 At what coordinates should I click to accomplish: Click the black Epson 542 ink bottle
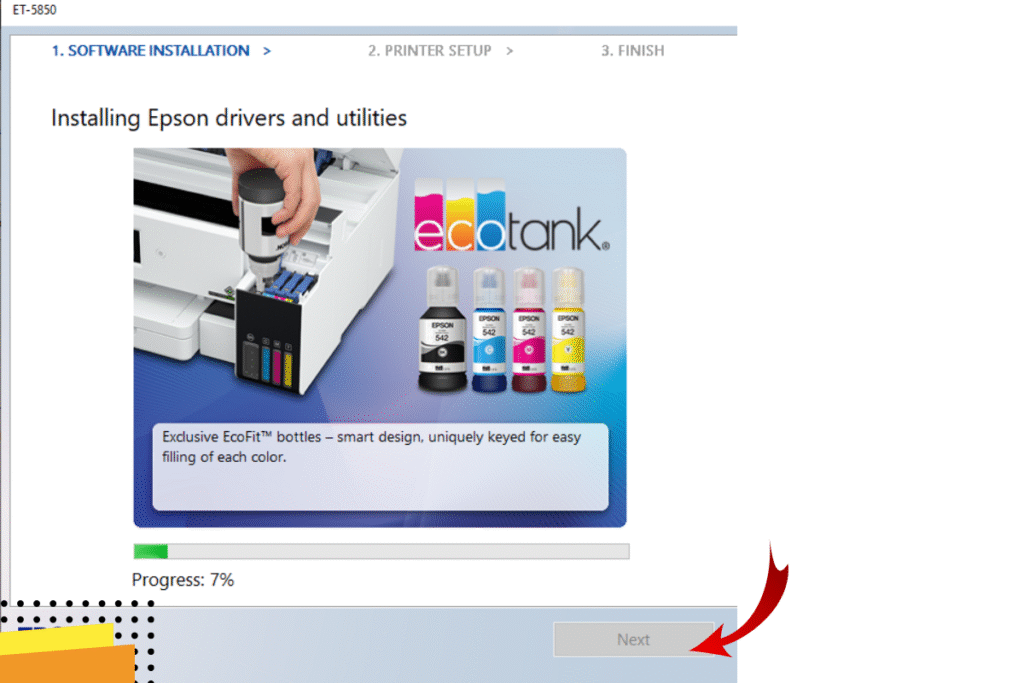(442, 330)
